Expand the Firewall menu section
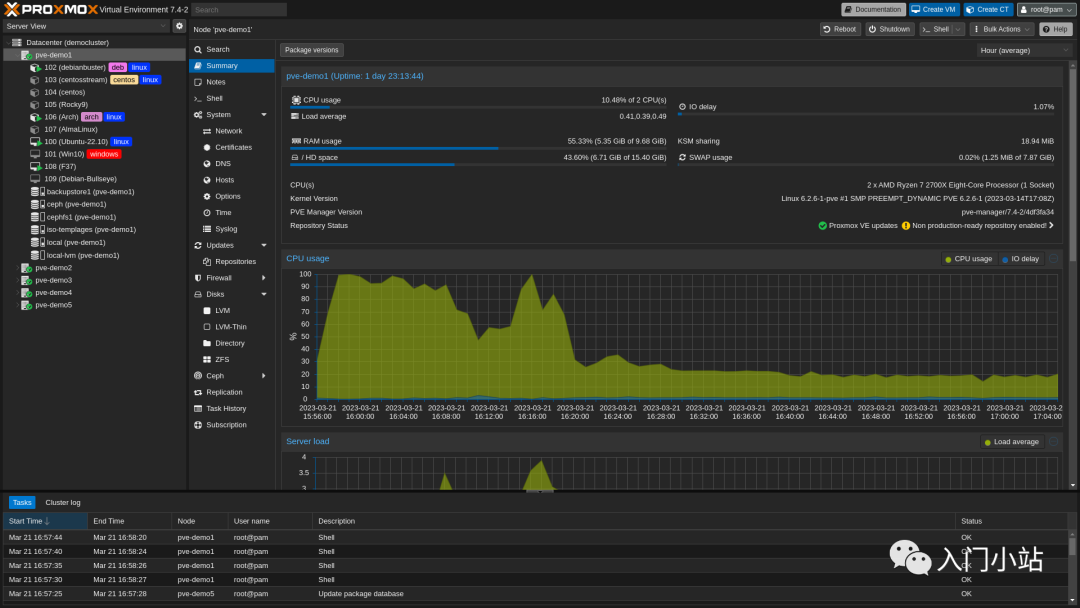Viewport: 1080px width, 608px height. click(264, 278)
